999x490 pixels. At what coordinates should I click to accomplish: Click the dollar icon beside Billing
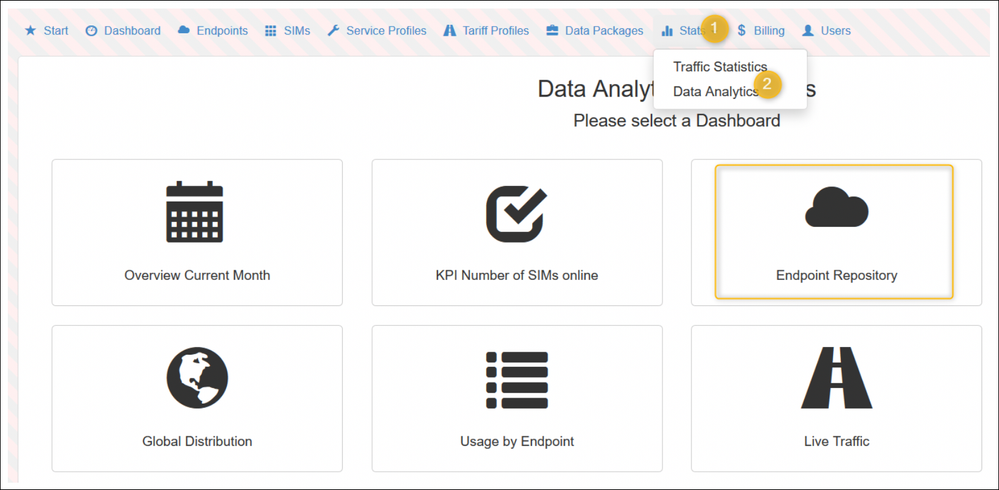tap(742, 31)
